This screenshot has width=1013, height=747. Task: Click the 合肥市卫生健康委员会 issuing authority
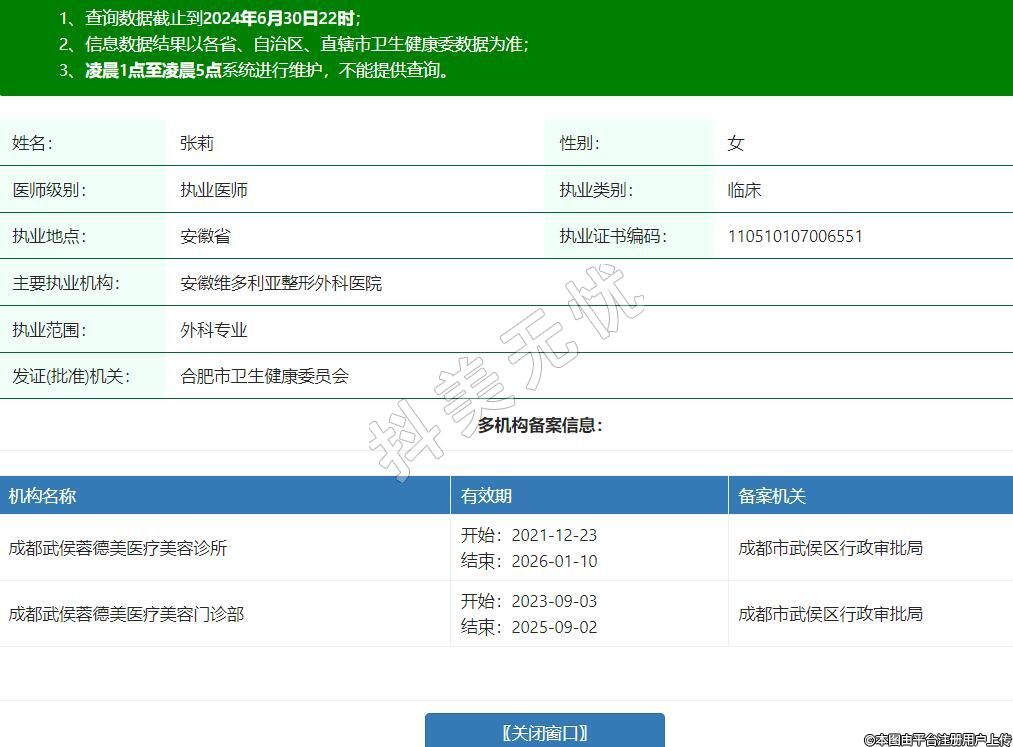point(264,377)
